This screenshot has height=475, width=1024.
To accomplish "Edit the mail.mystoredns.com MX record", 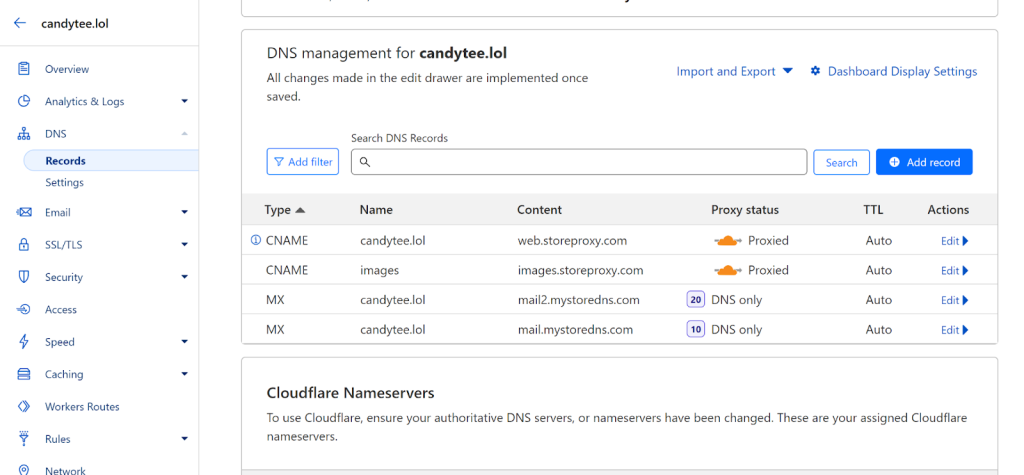I will coord(954,329).
